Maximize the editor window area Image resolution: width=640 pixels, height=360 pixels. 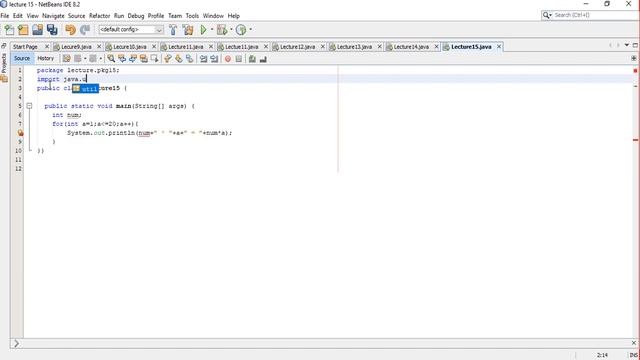pos(635,45)
